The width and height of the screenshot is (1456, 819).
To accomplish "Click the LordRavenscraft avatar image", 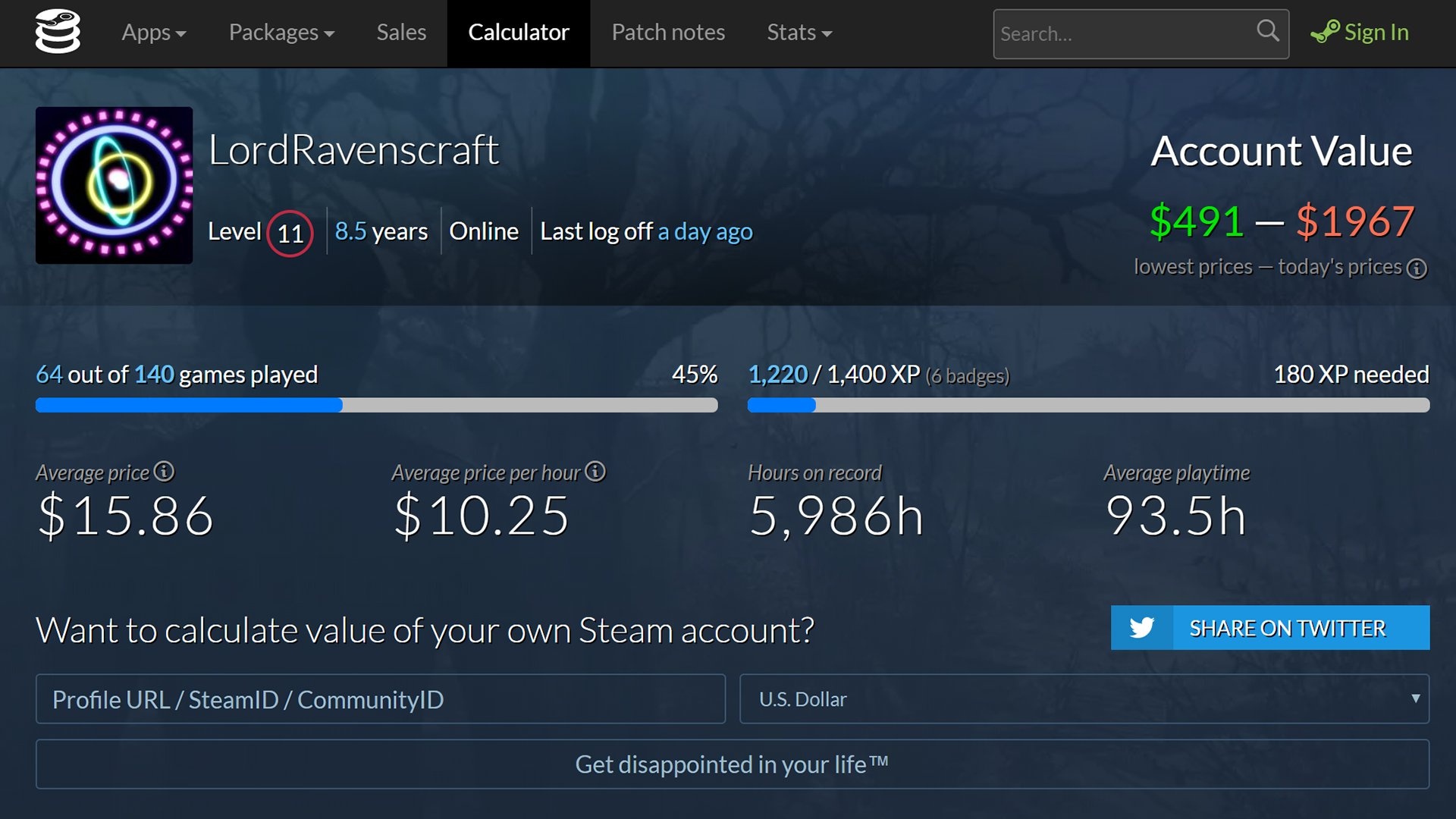I will tap(114, 185).
